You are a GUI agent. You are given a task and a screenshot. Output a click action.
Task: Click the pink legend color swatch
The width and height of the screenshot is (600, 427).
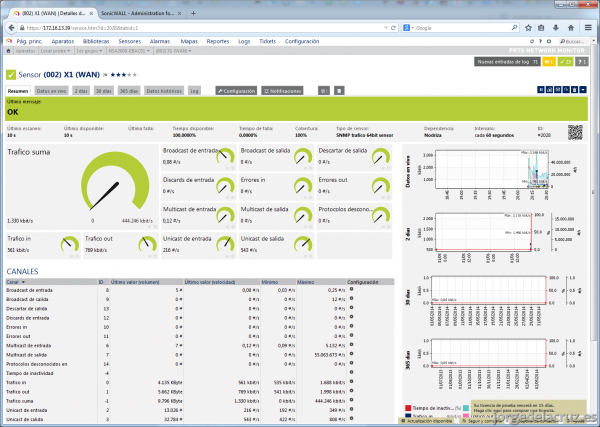pos(466,416)
